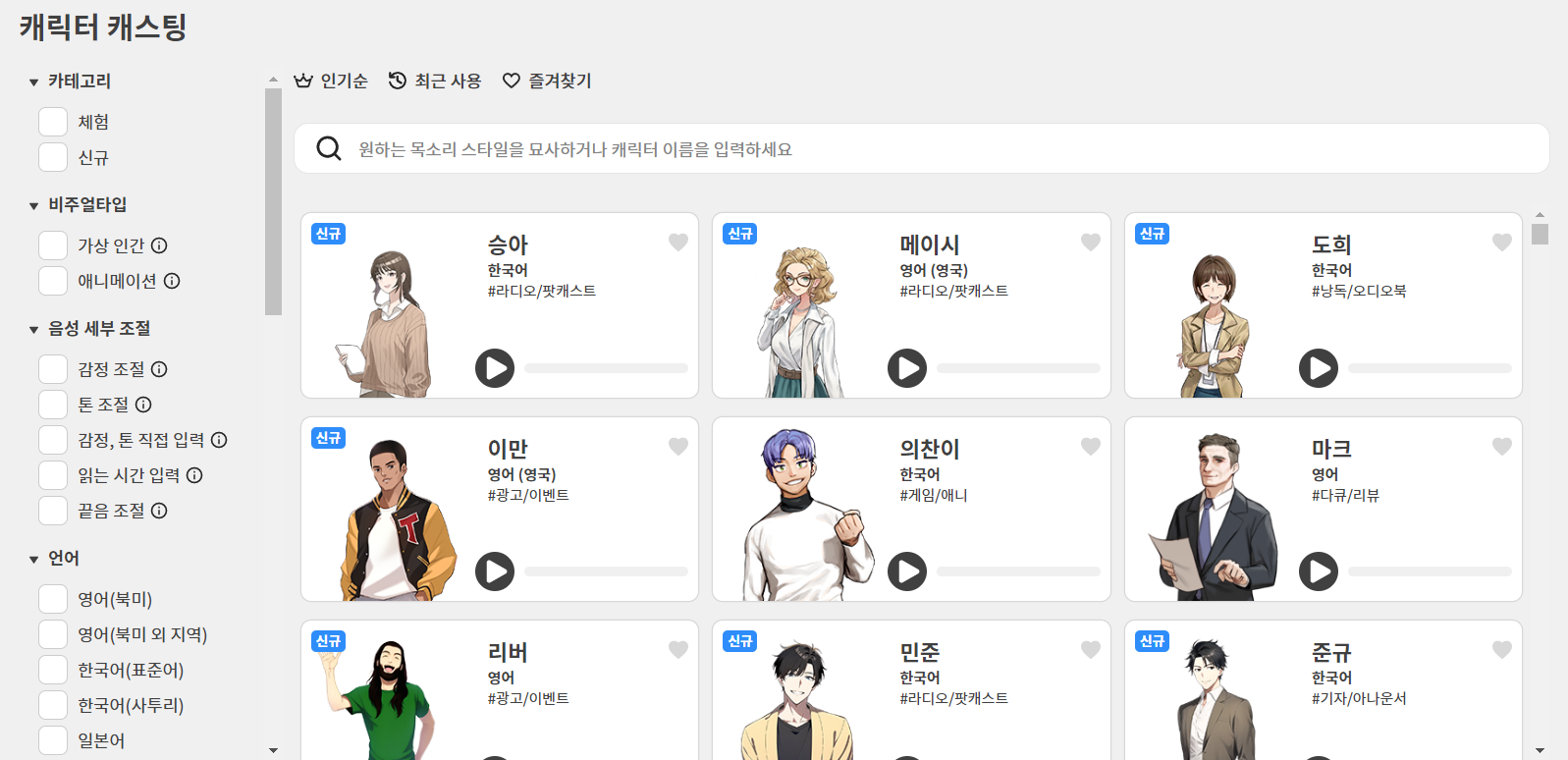
Task: Show 즐겨찾기 characters
Action: click(548, 81)
